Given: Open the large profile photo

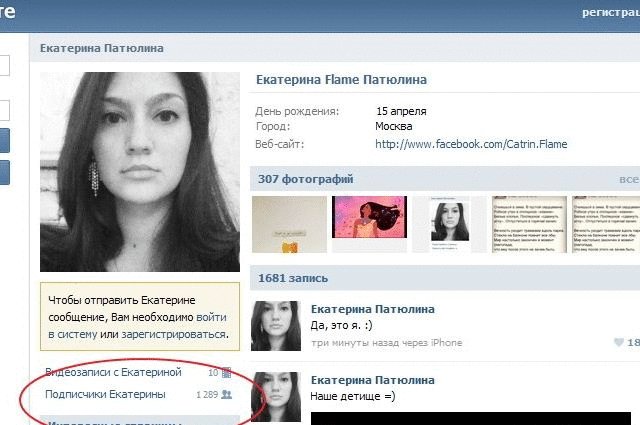Looking at the screenshot, I should click(140, 172).
